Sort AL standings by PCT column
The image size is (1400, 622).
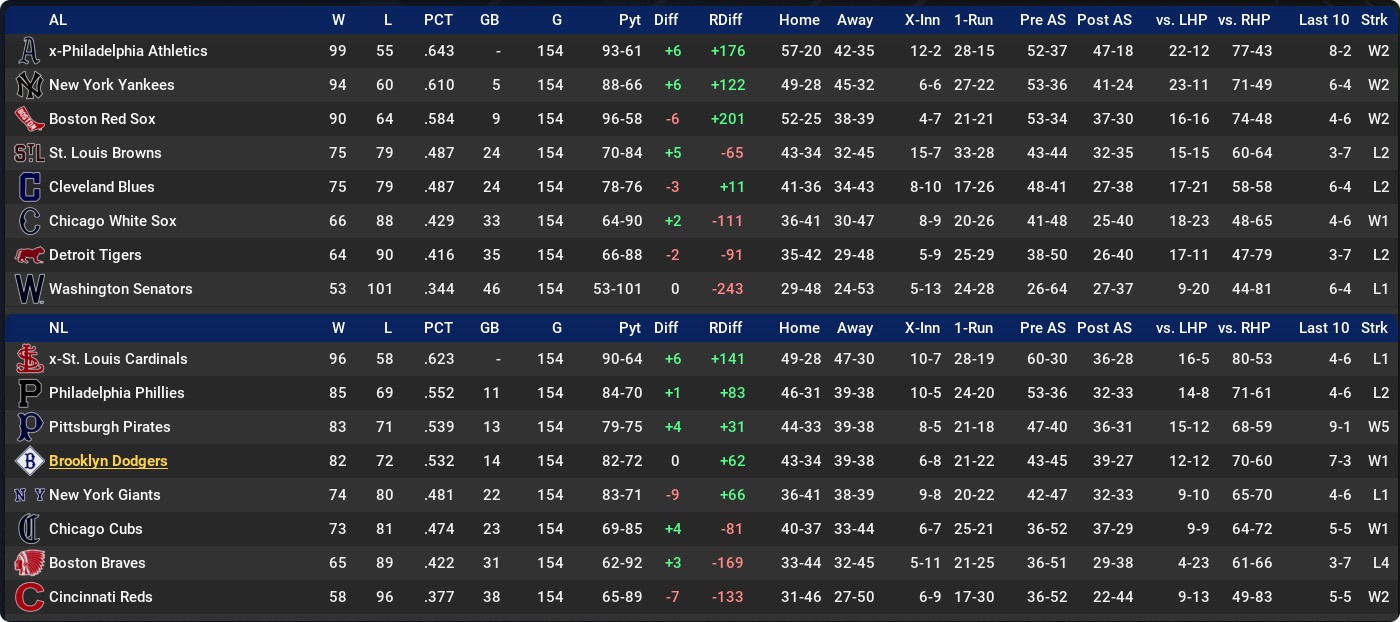click(x=438, y=20)
